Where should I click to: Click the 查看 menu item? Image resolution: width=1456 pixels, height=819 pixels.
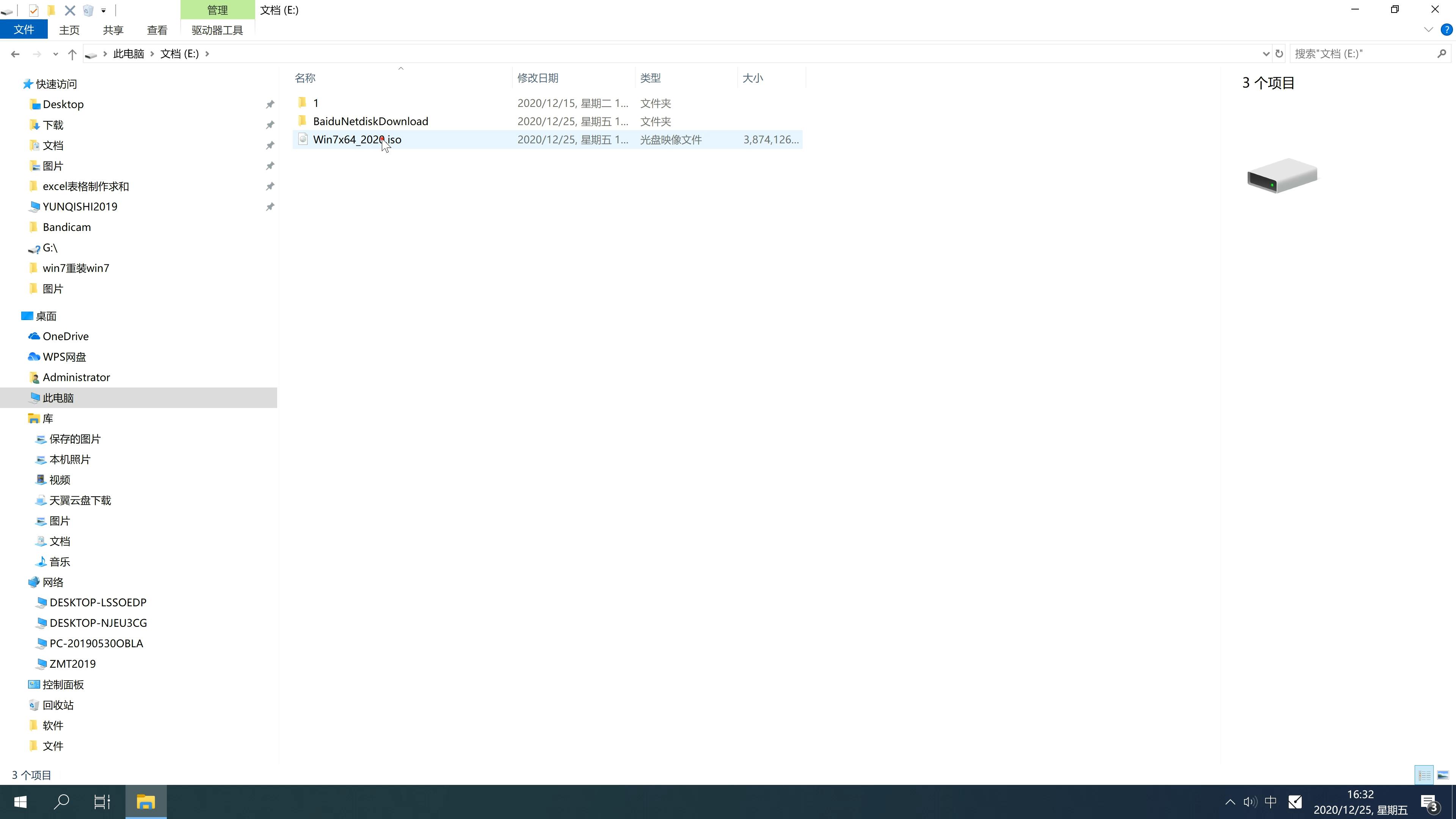pos(157,30)
